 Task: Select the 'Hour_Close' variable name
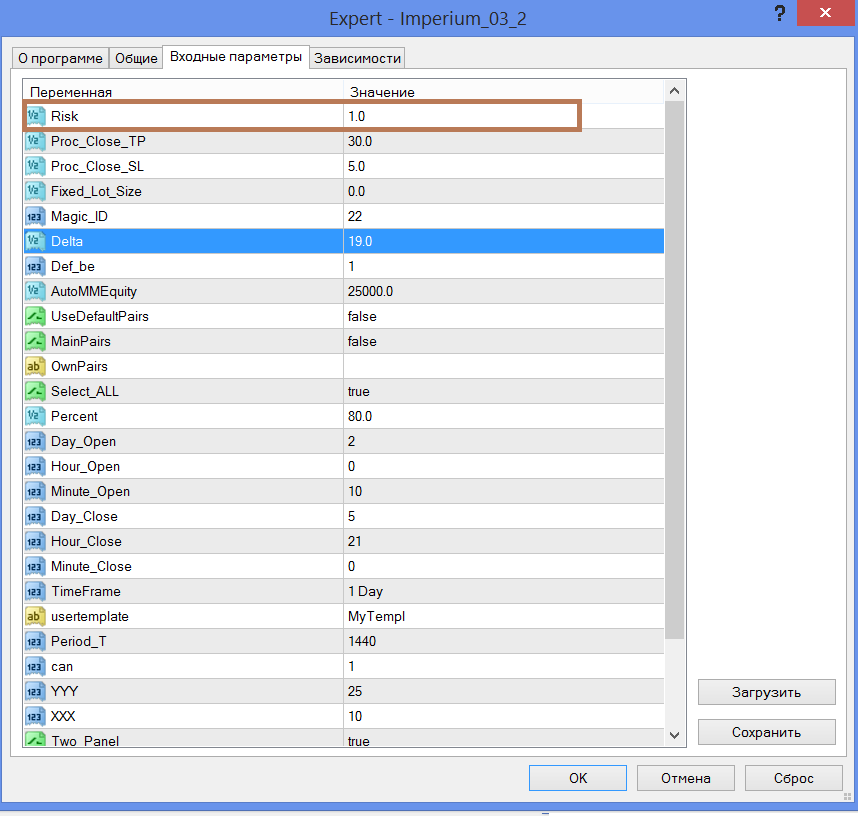click(x=86, y=541)
